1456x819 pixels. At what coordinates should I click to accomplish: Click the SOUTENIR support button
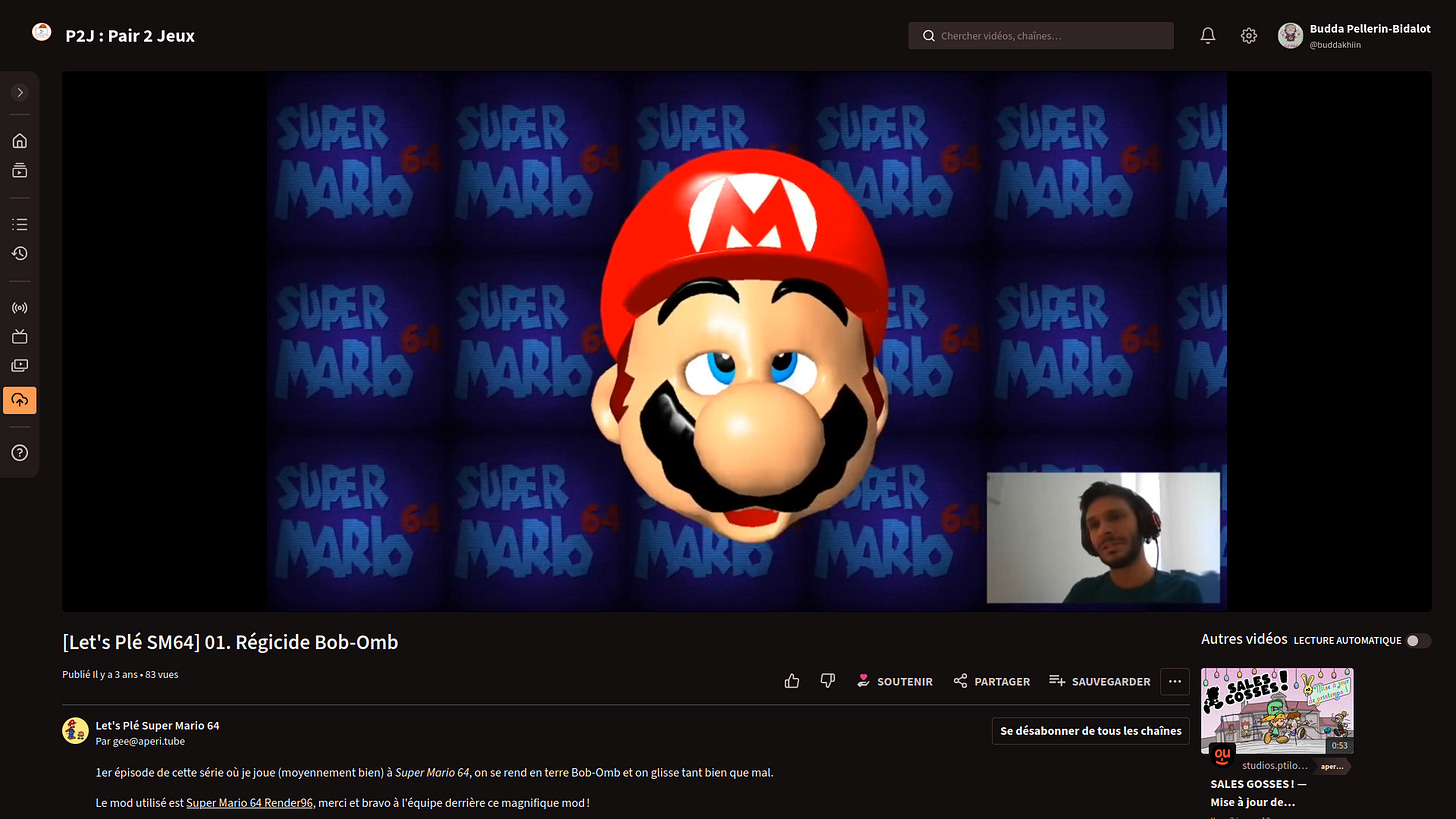(894, 681)
